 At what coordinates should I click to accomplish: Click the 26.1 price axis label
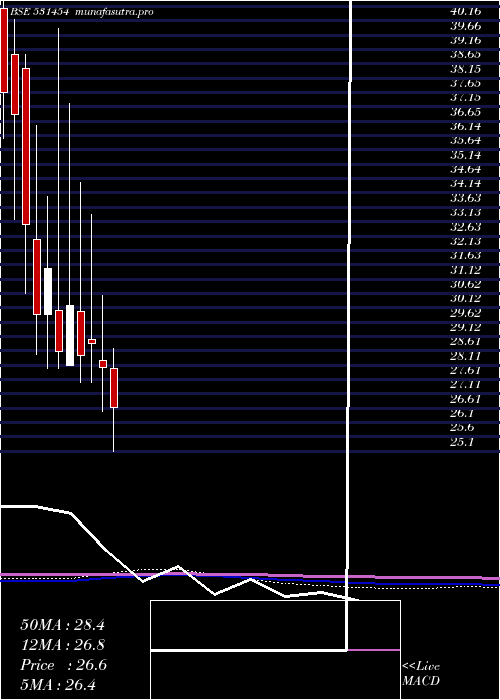[462, 413]
